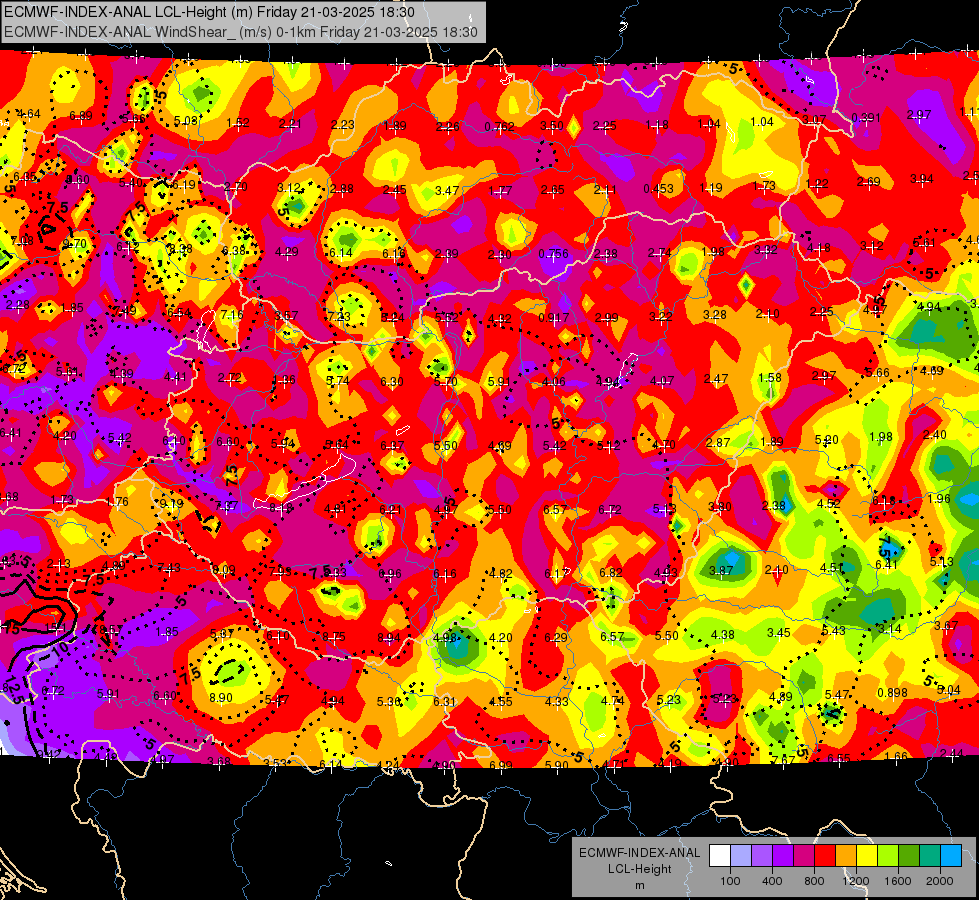Click the legend tick label 100

pos(730,881)
